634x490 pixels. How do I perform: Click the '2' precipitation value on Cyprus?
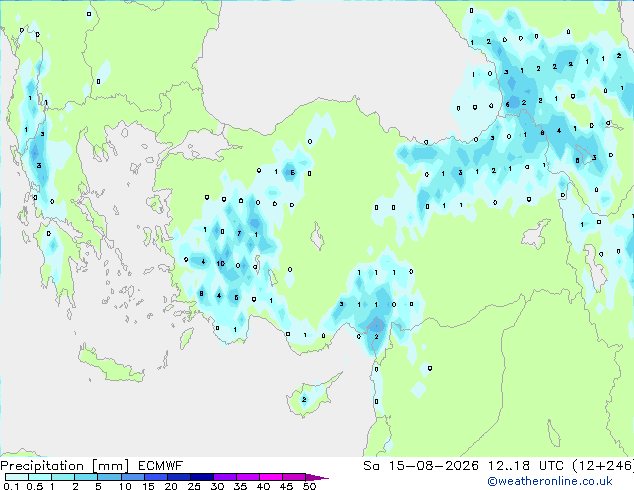pos(304,399)
